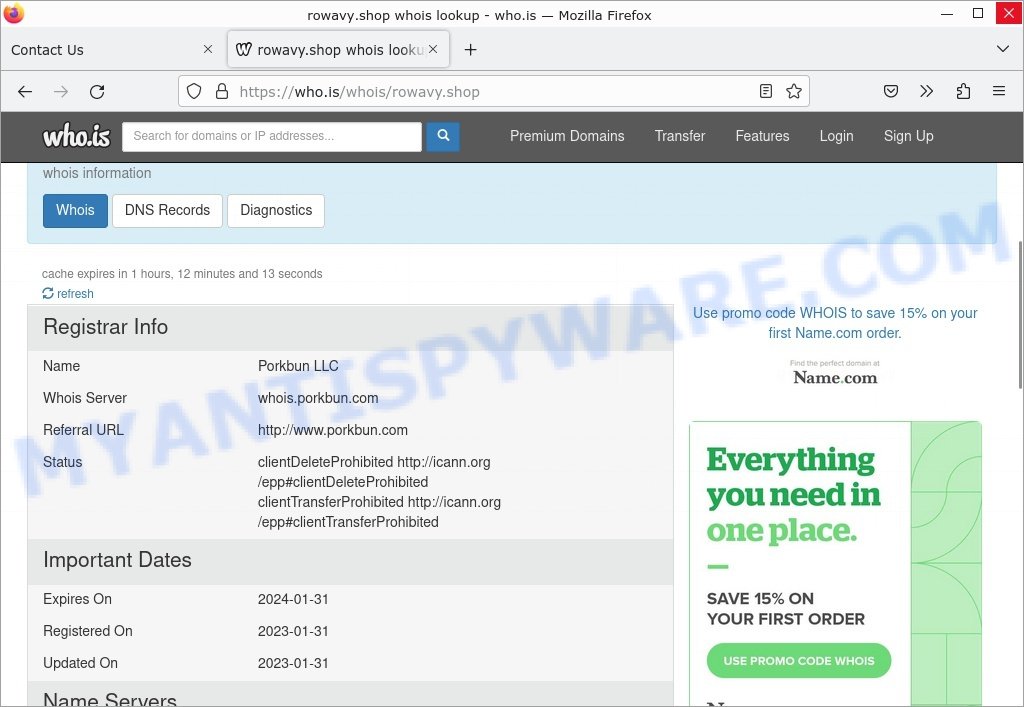
Task: Click the cache expires notice text
Action: [182, 274]
